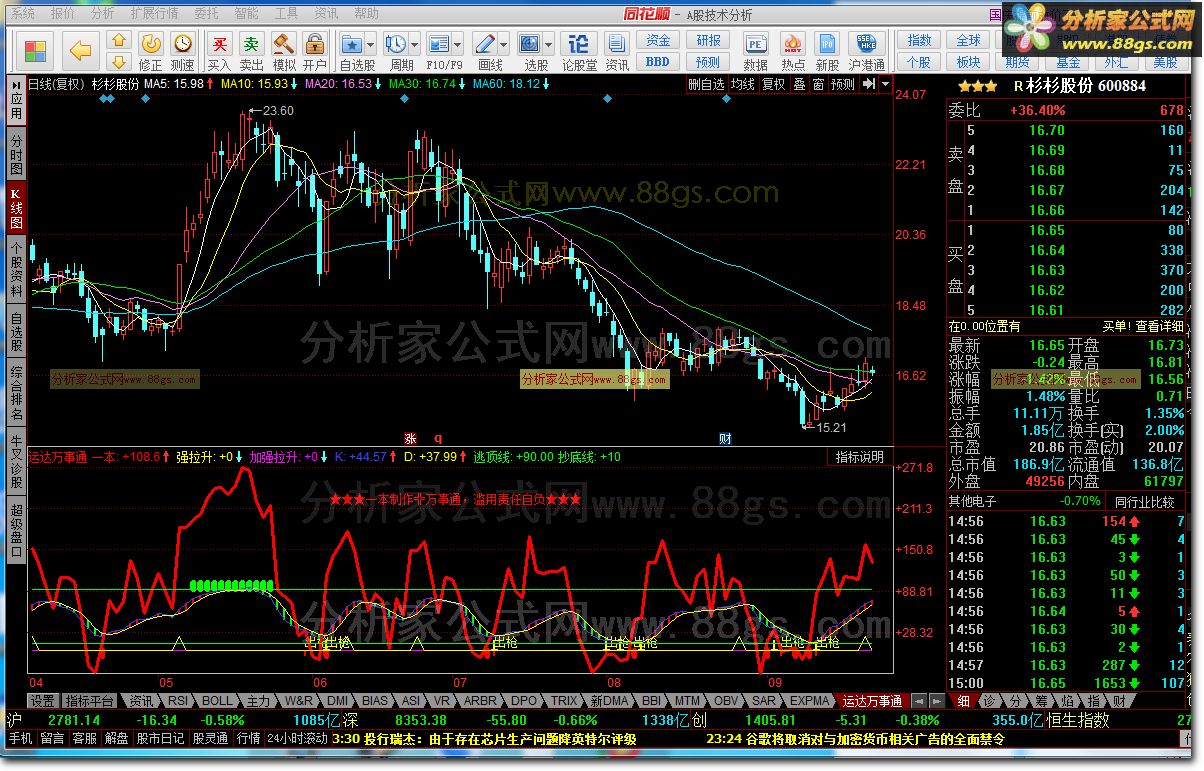This screenshot has height=771, width=1204.
Task: Open the 模拟 simulated trading gavel icon
Action: pos(284,50)
